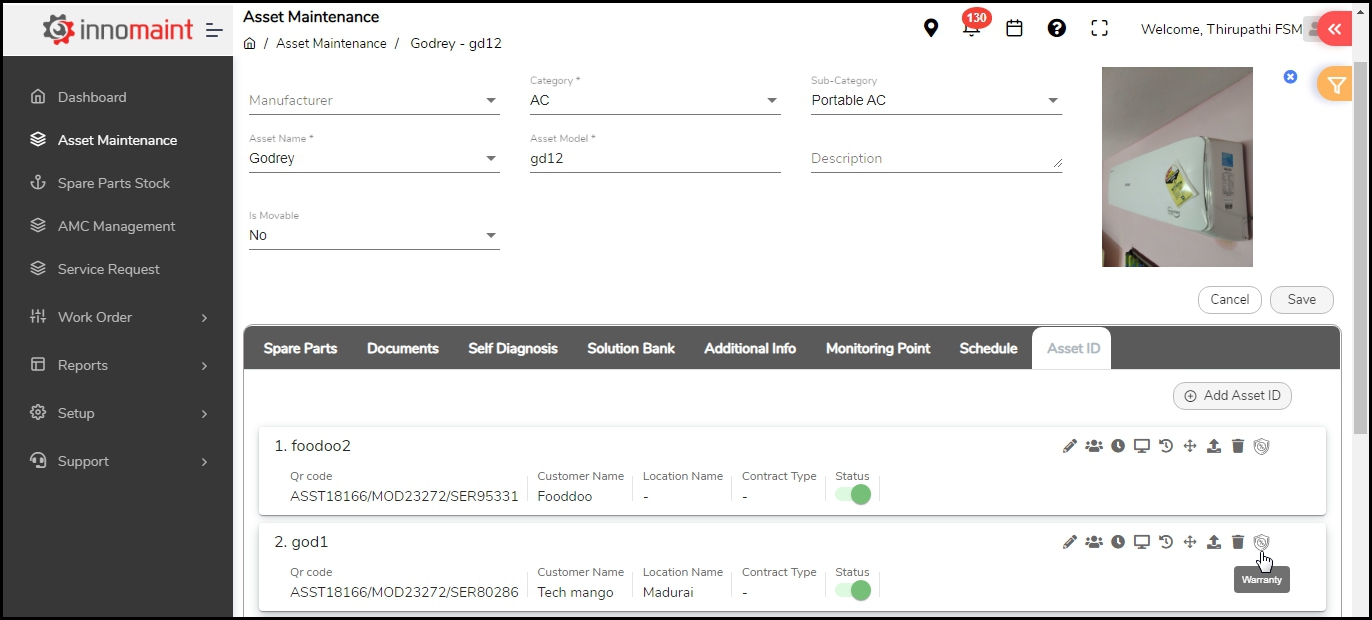Open the calendar icon in top bar
The width and height of the screenshot is (1372, 620).
[1014, 28]
